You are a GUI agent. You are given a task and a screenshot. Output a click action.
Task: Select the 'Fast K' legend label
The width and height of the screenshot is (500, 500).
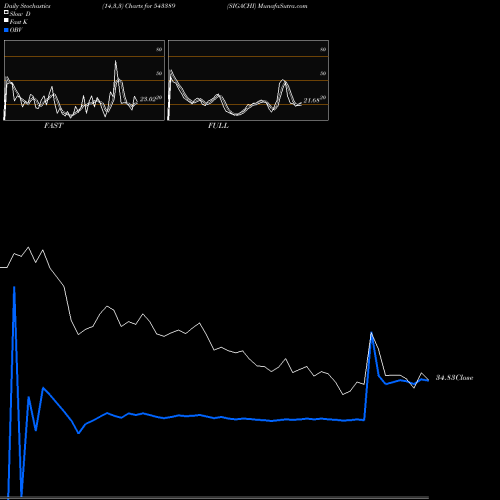tap(19, 22)
